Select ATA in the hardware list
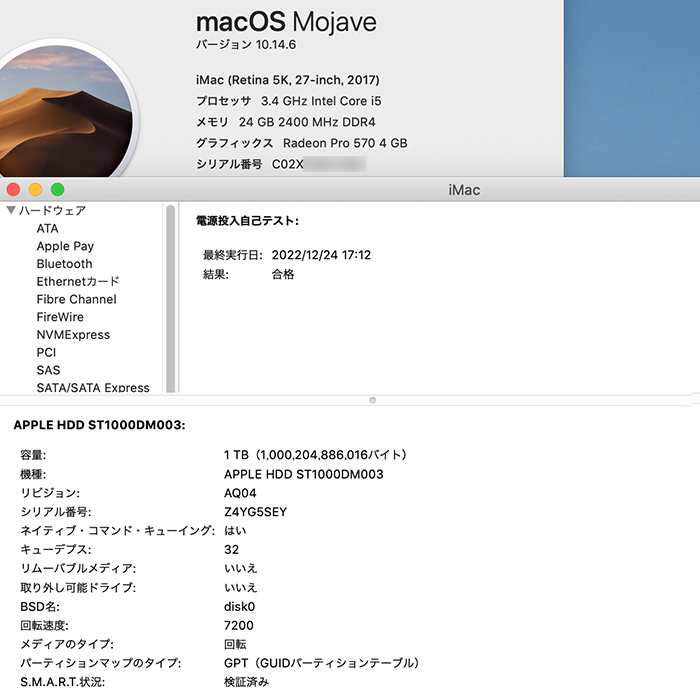This screenshot has width=700, height=700. click(x=47, y=229)
